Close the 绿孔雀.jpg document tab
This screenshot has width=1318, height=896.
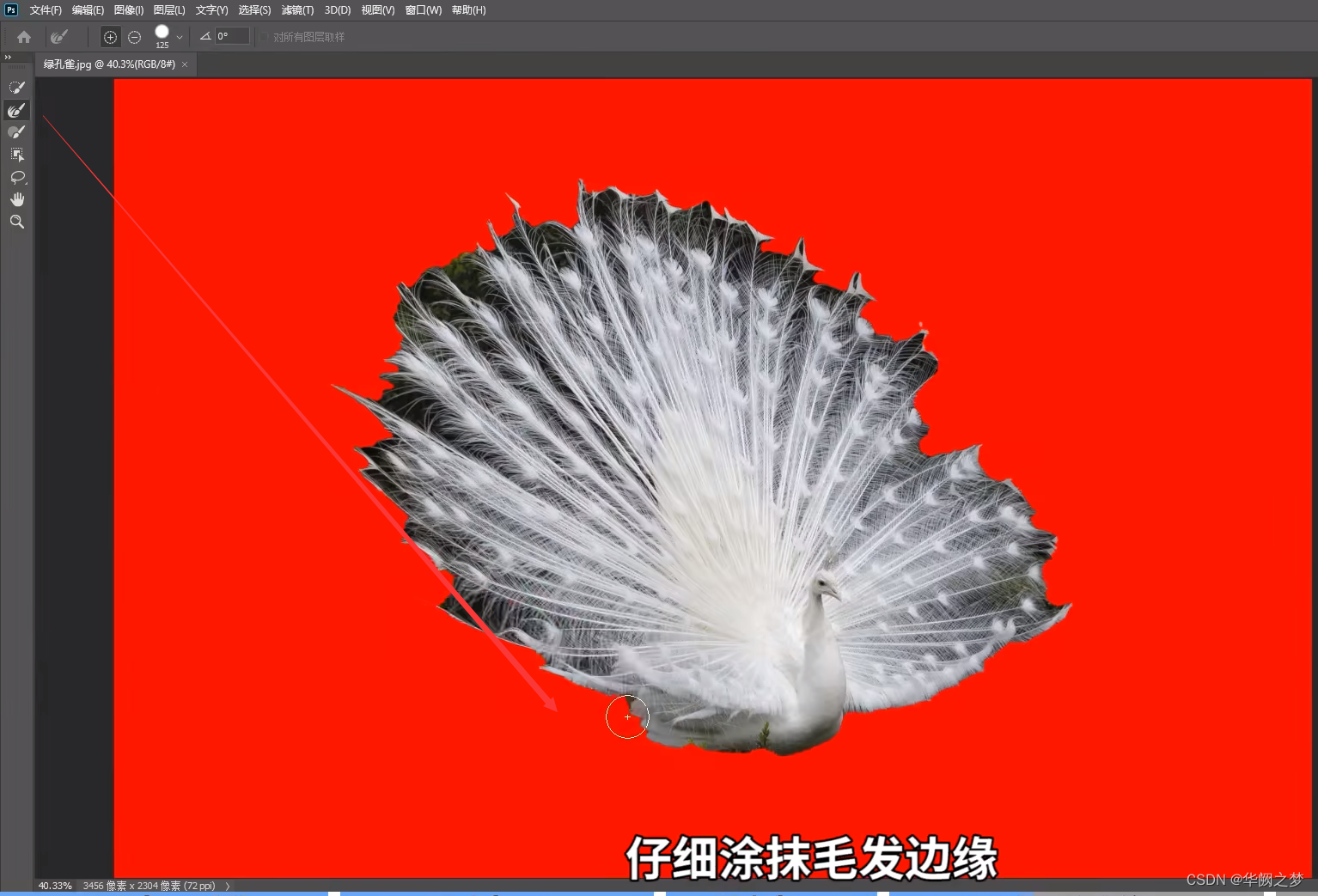pos(185,64)
